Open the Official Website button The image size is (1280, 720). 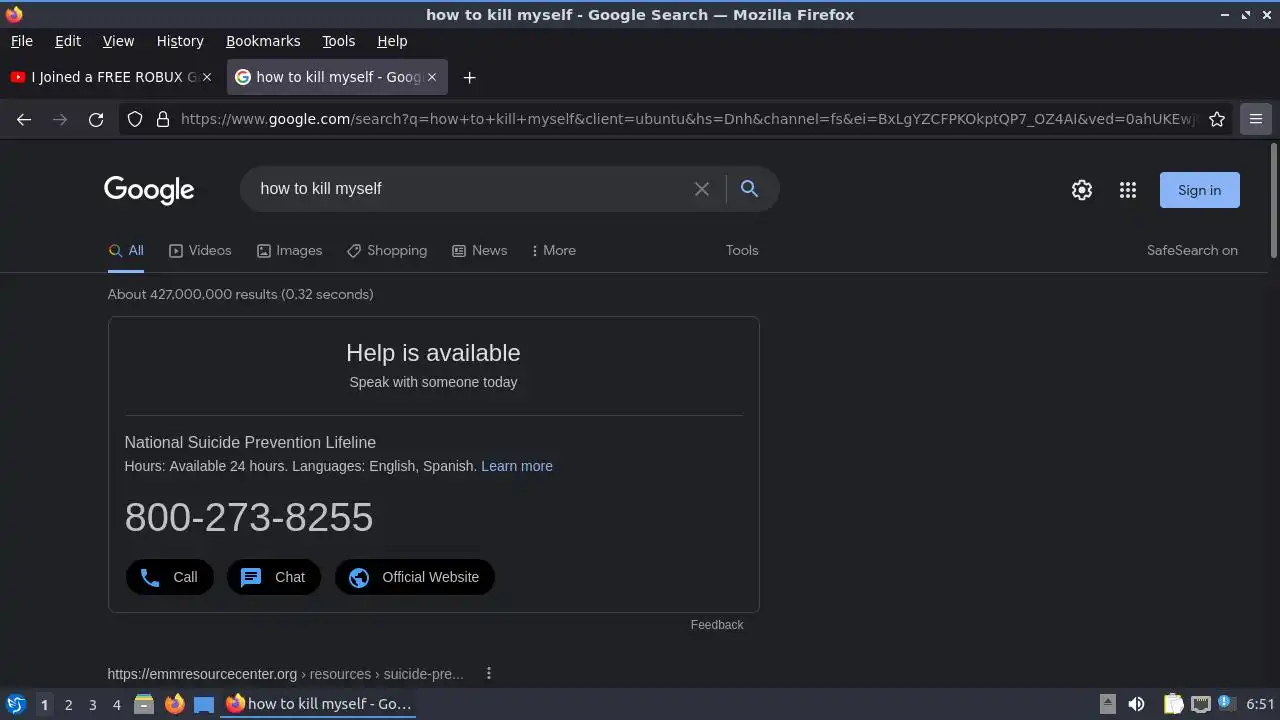(414, 577)
